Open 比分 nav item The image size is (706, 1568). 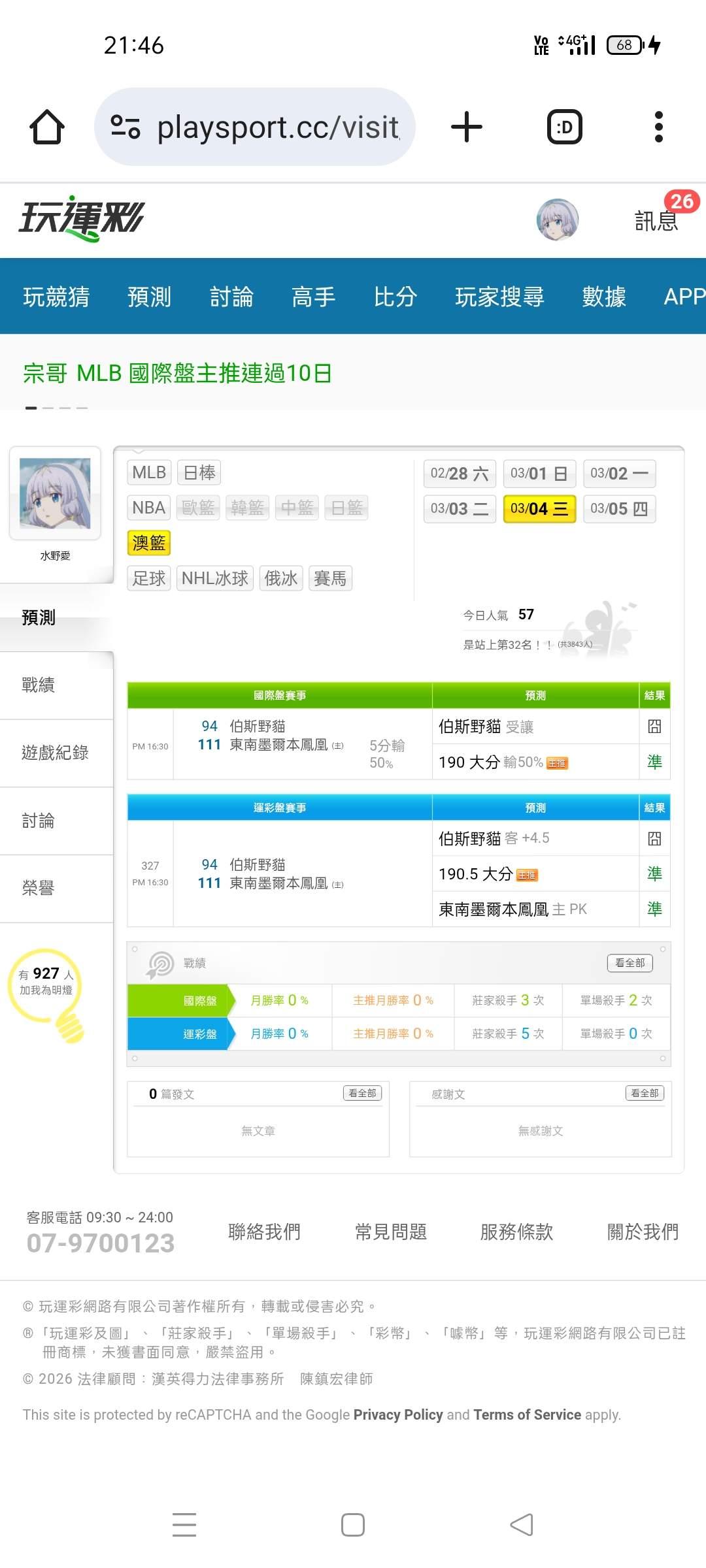(395, 297)
